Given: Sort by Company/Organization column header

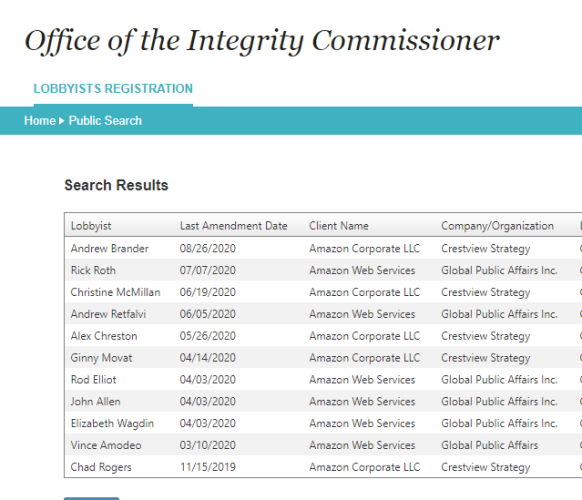Looking at the screenshot, I should click(x=497, y=226).
